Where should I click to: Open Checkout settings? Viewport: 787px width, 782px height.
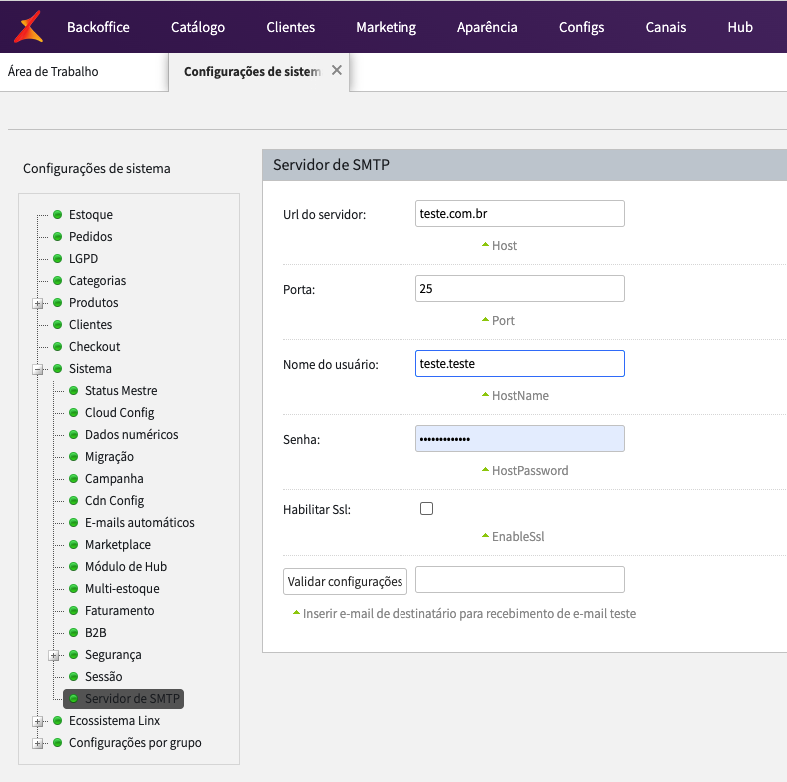click(x=94, y=347)
